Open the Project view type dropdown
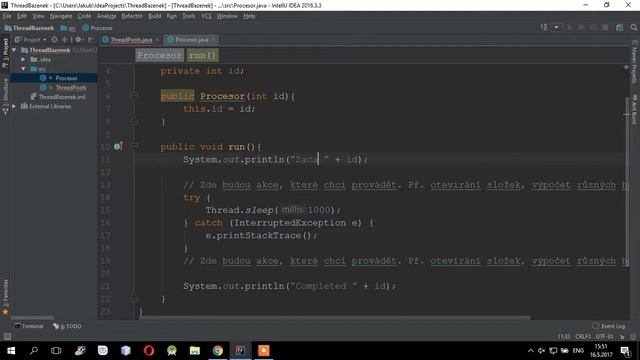 pyautogui.click(x=31, y=40)
